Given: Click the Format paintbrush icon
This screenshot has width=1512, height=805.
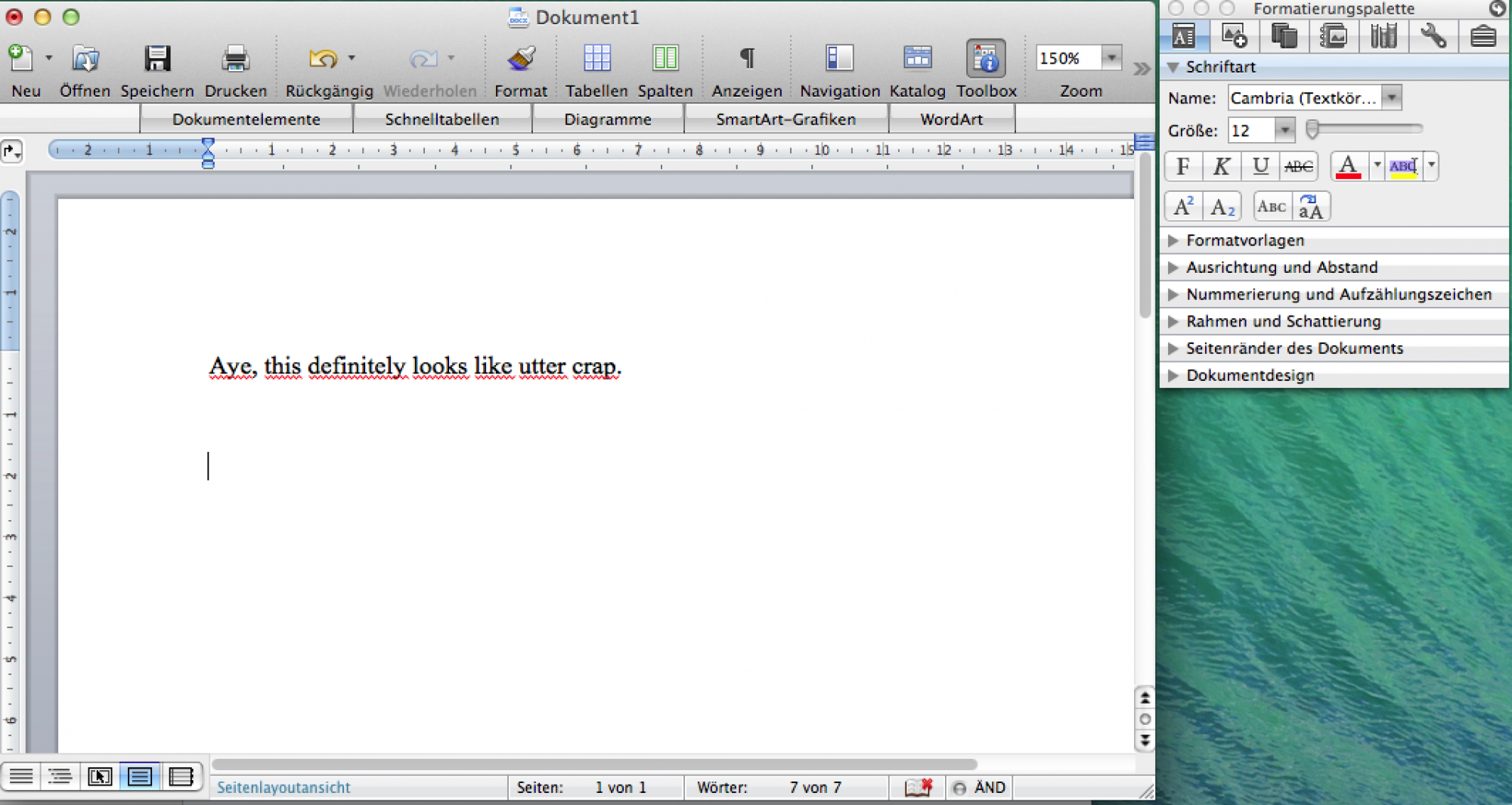Looking at the screenshot, I should tap(521, 58).
